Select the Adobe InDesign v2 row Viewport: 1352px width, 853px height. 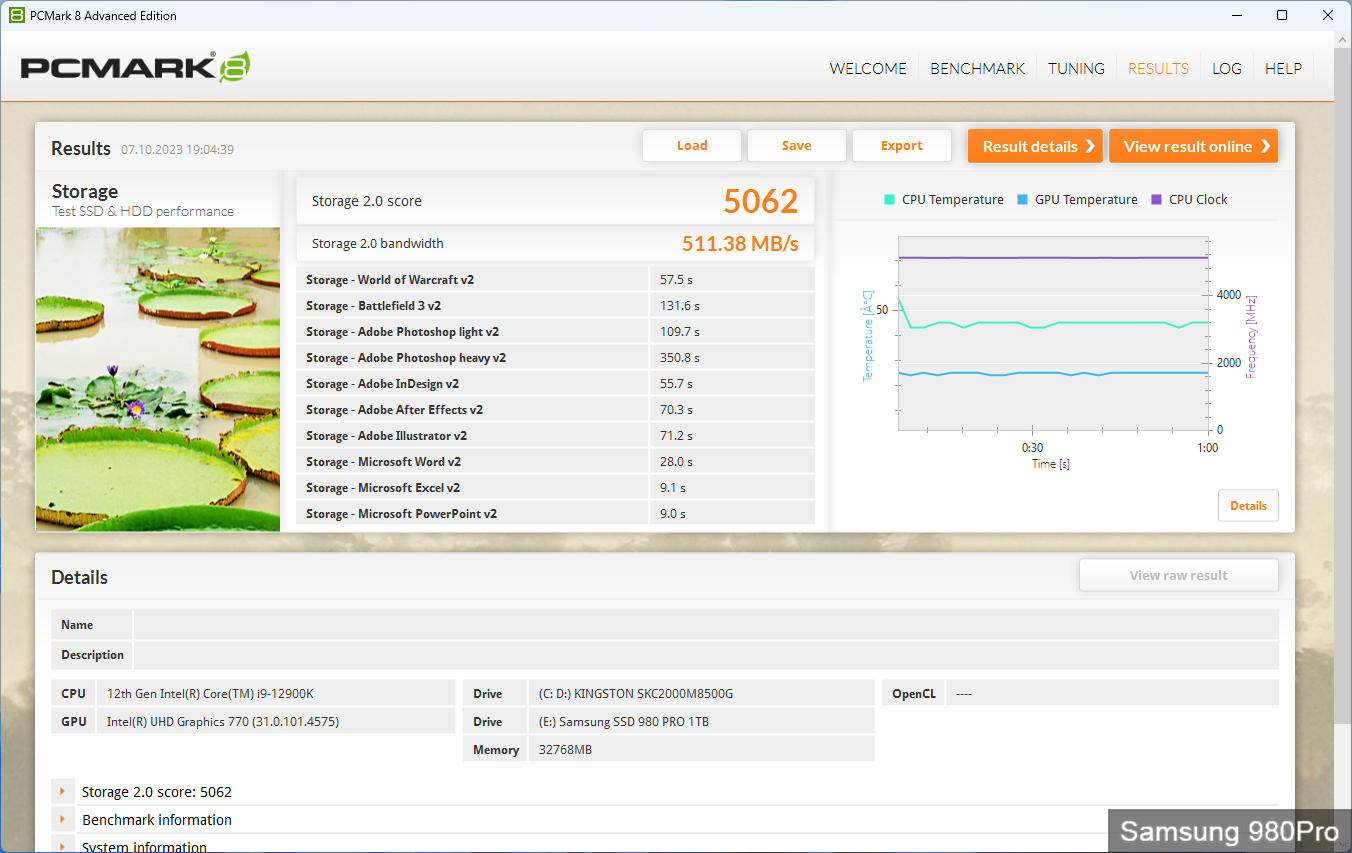(555, 384)
